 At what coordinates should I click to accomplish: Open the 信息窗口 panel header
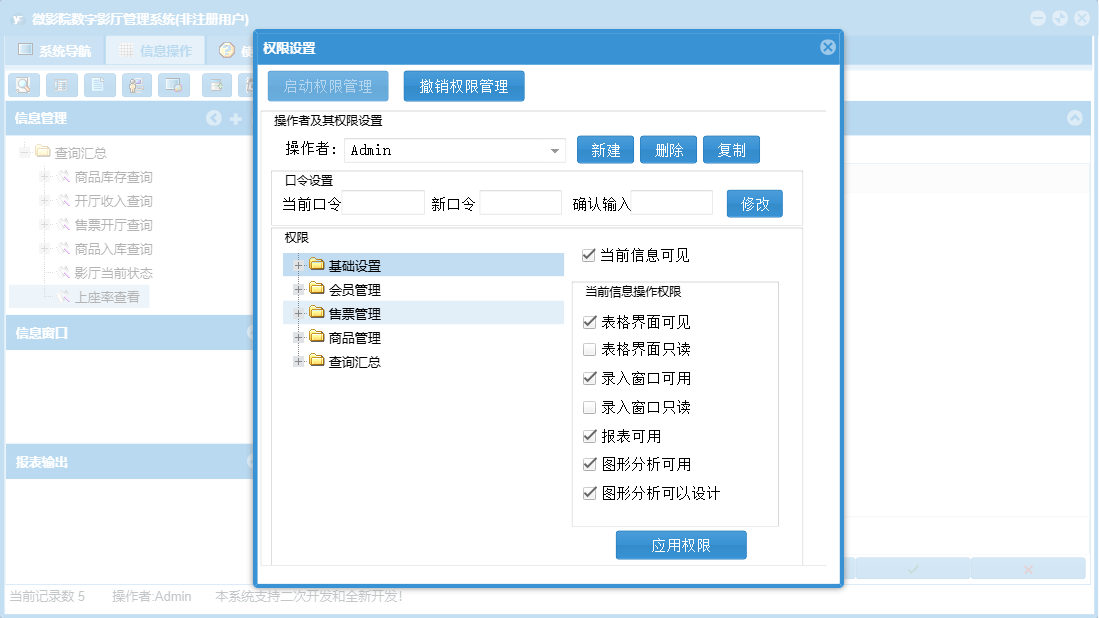pyautogui.click(x=130, y=333)
